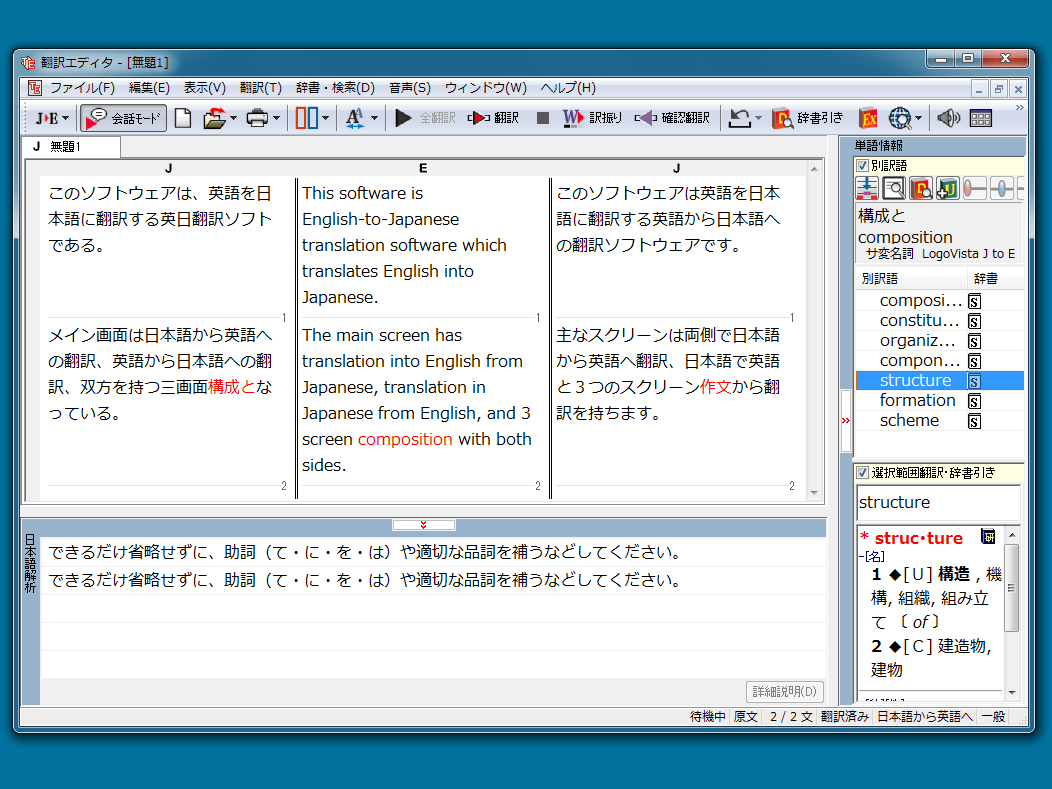Image resolution: width=1052 pixels, height=789 pixels.
Task: Click the font size A icon
Action: (354, 118)
